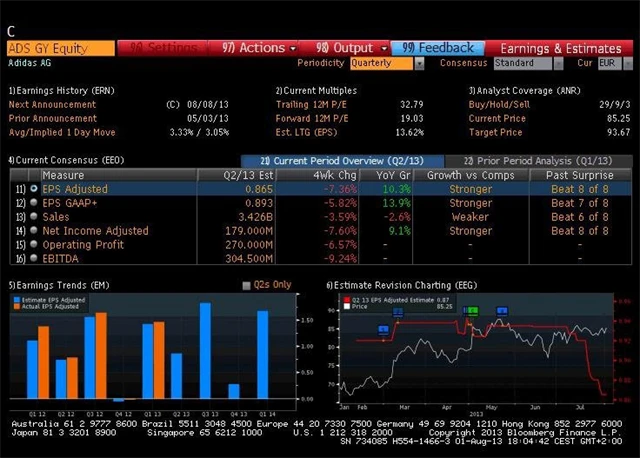Click the ADS GY Equity ticker field
640x458 pixels.
point(60,47)
